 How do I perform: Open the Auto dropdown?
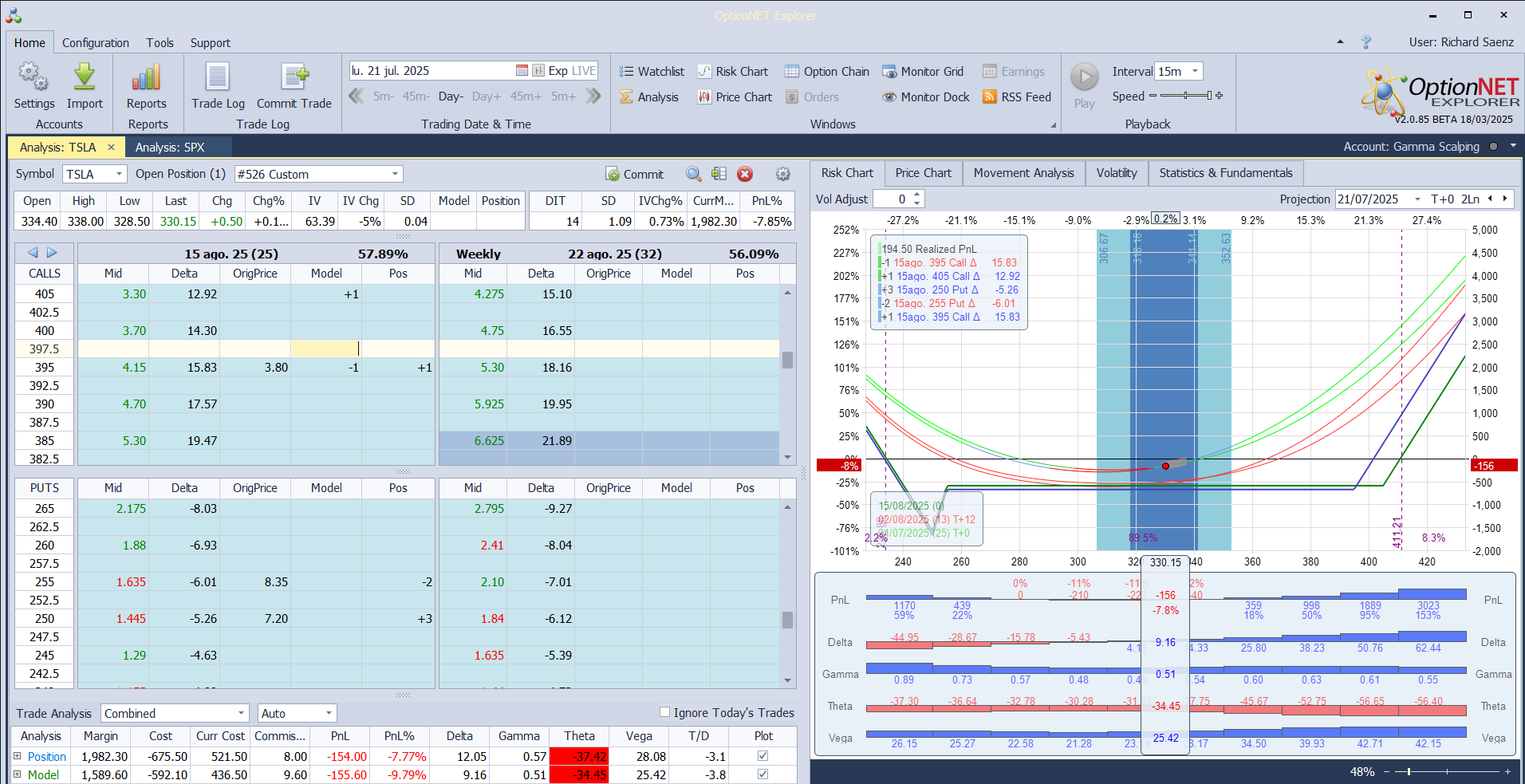tap(329, 713)
